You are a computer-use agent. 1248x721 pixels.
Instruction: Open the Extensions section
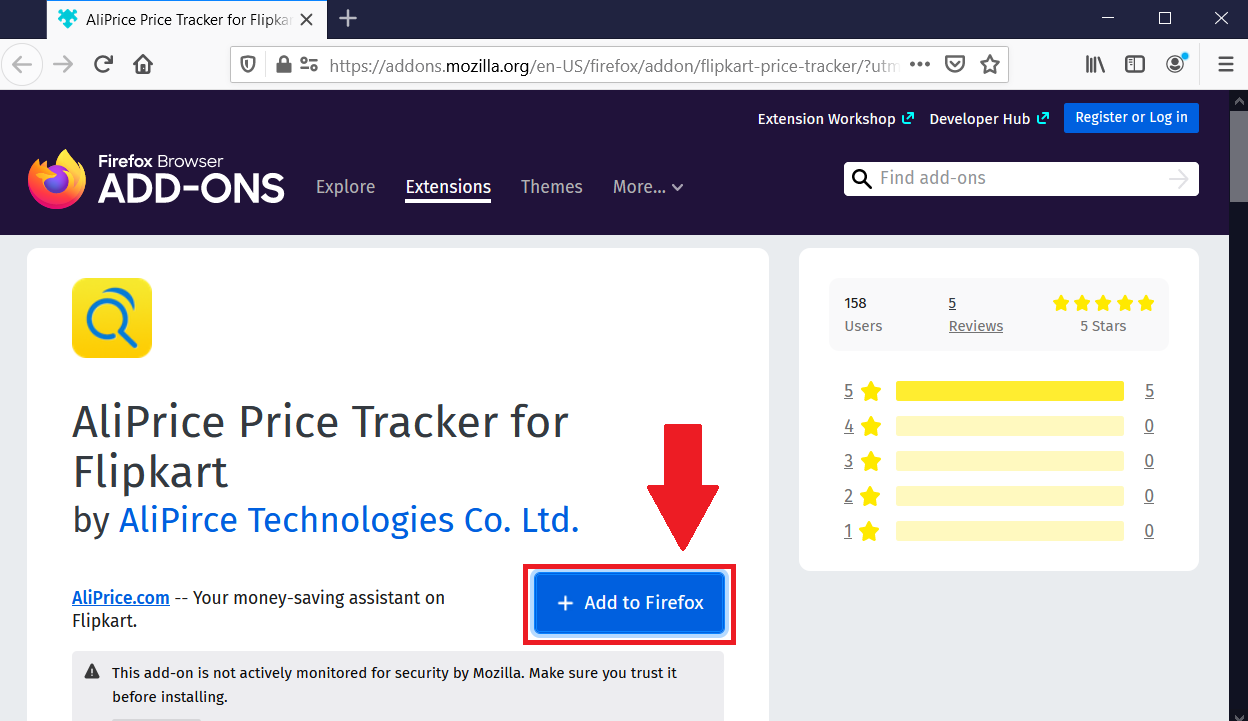click(448, 187)
